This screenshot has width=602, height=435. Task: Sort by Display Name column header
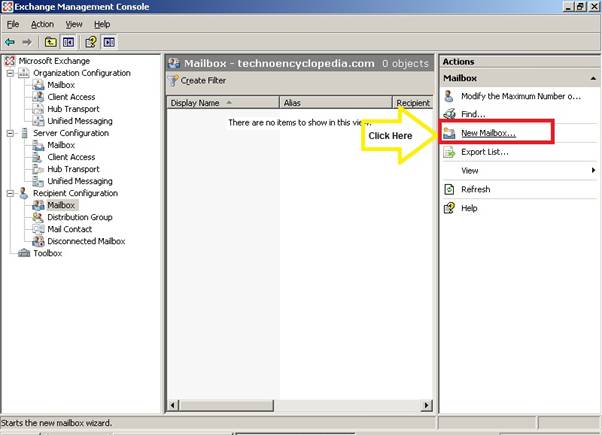coord(223,103)
